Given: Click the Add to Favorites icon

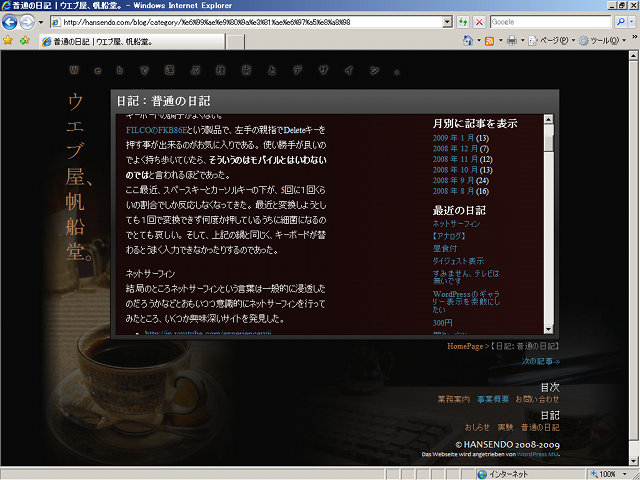Looking at the screenshot, I should [24, 41].
